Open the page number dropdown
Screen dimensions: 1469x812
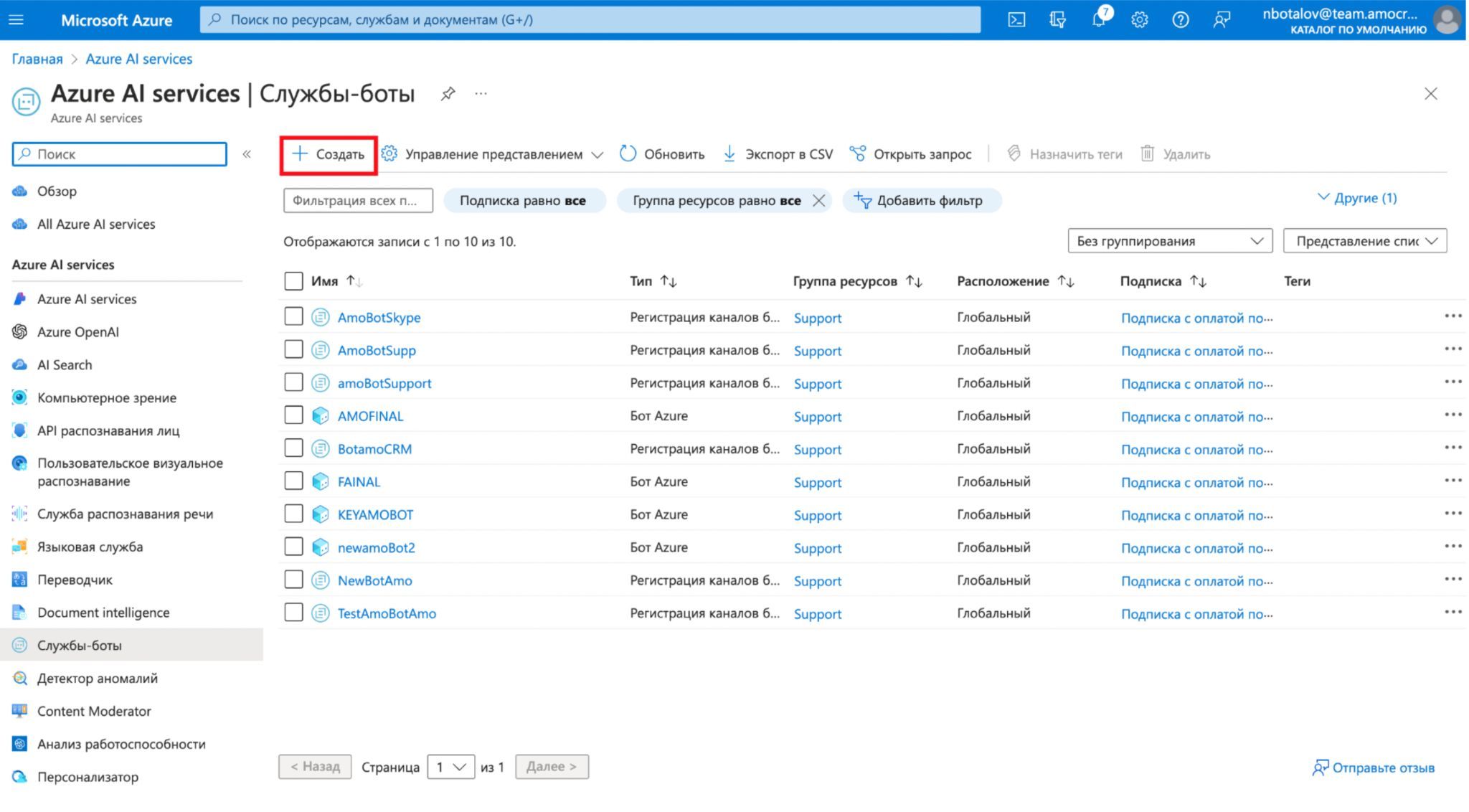point(450,767)
